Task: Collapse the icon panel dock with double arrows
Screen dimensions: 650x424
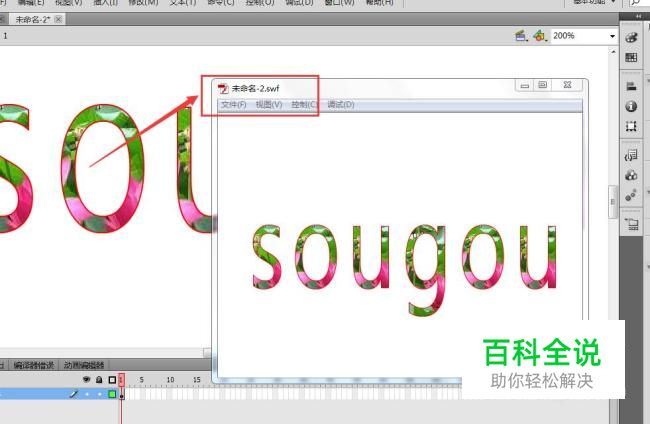Action: tap(638, 16)
